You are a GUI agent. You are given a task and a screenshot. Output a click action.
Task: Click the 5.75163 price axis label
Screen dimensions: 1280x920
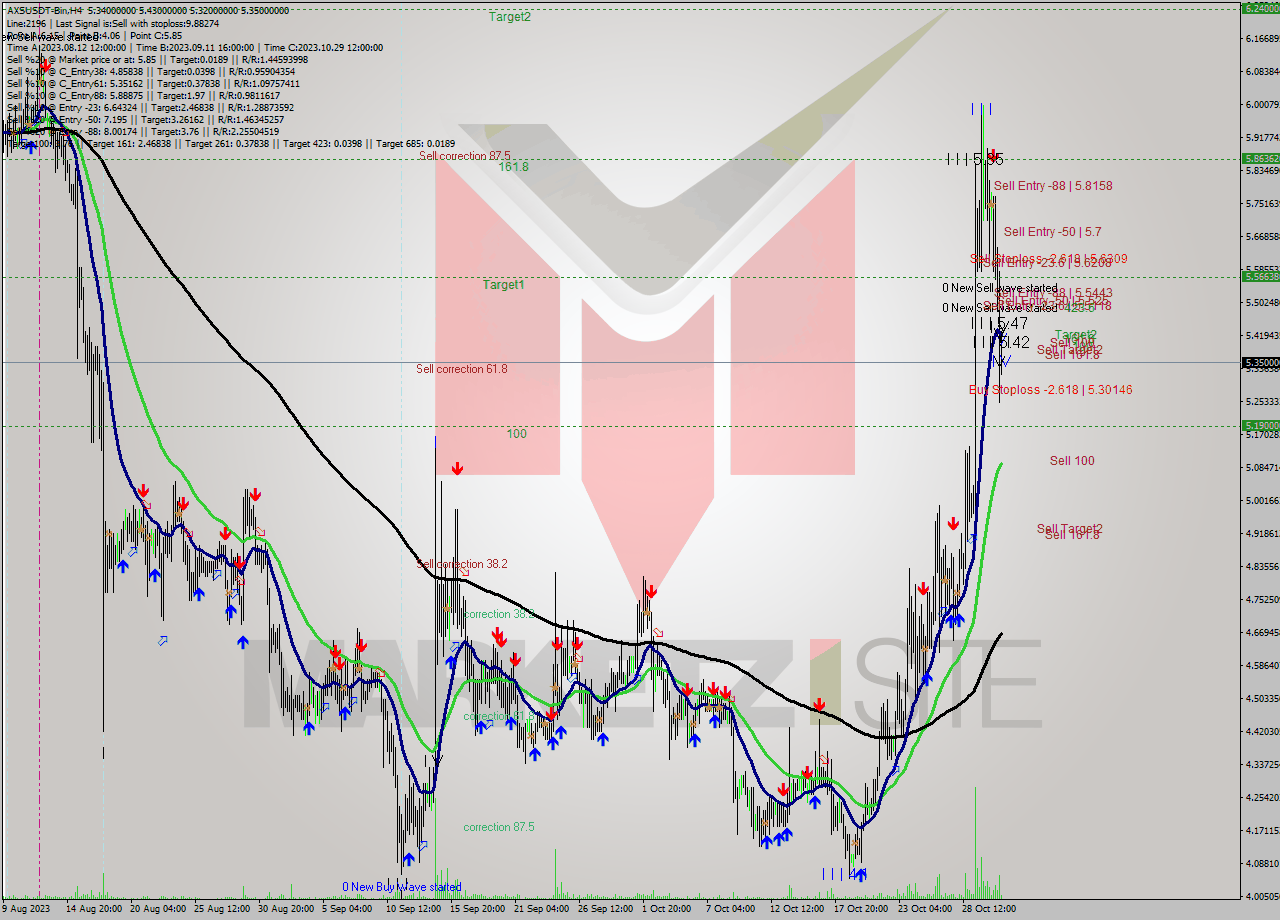click(x=1262, y=203)
